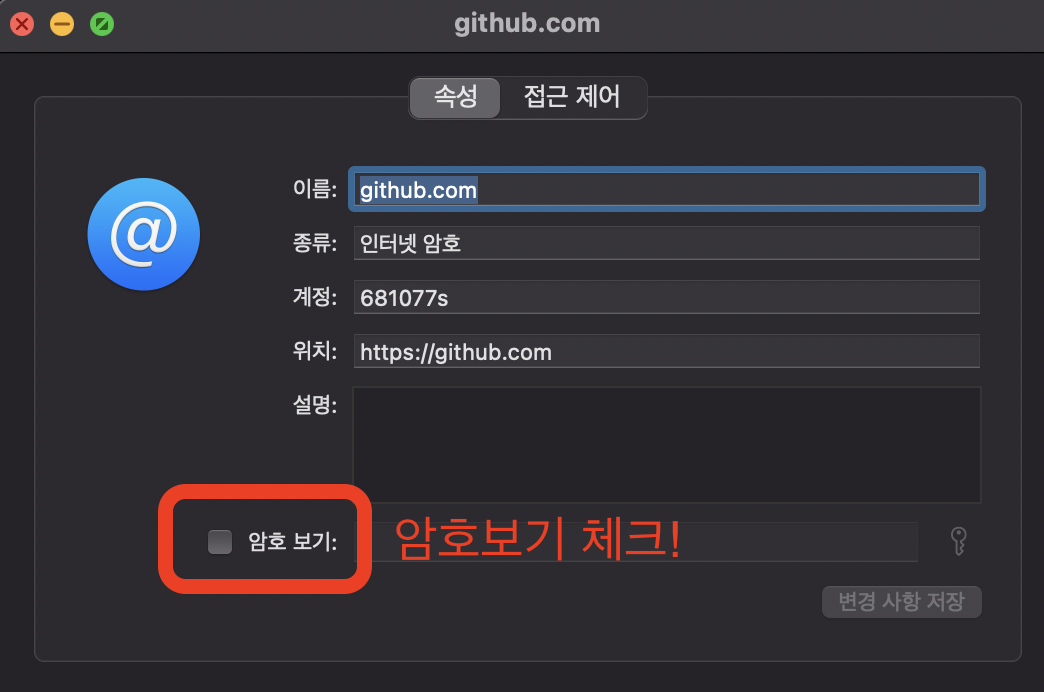Image resolution: width=1044 pixels, height=692 pixels.
Task: Click the key icon beside password field
Action: 958,541
